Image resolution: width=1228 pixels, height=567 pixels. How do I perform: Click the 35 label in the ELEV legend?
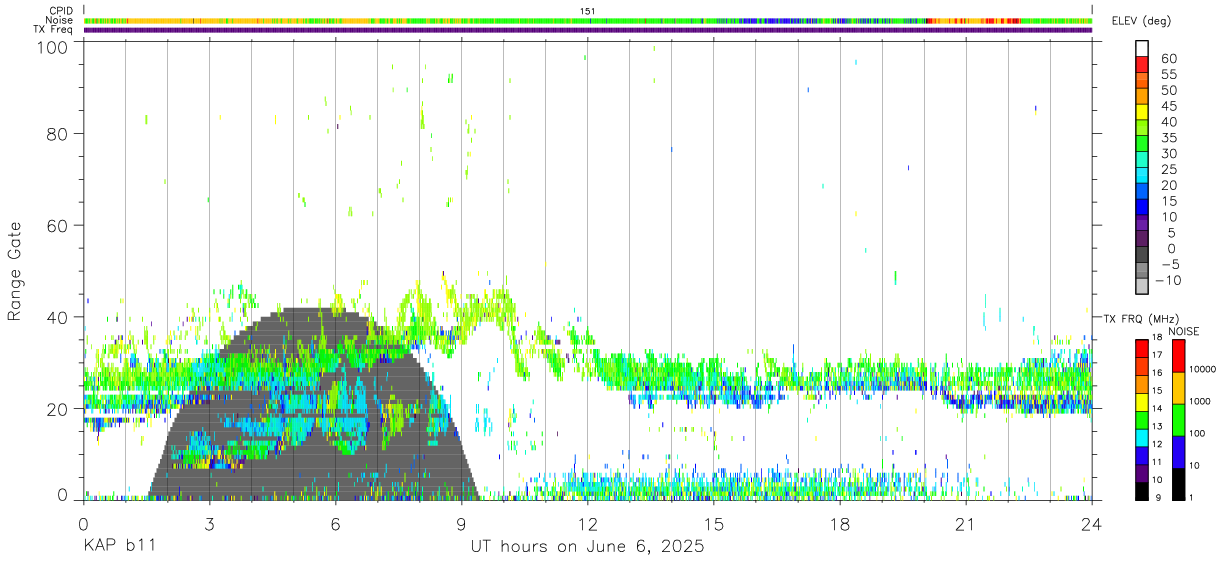tap(1168, 138)
